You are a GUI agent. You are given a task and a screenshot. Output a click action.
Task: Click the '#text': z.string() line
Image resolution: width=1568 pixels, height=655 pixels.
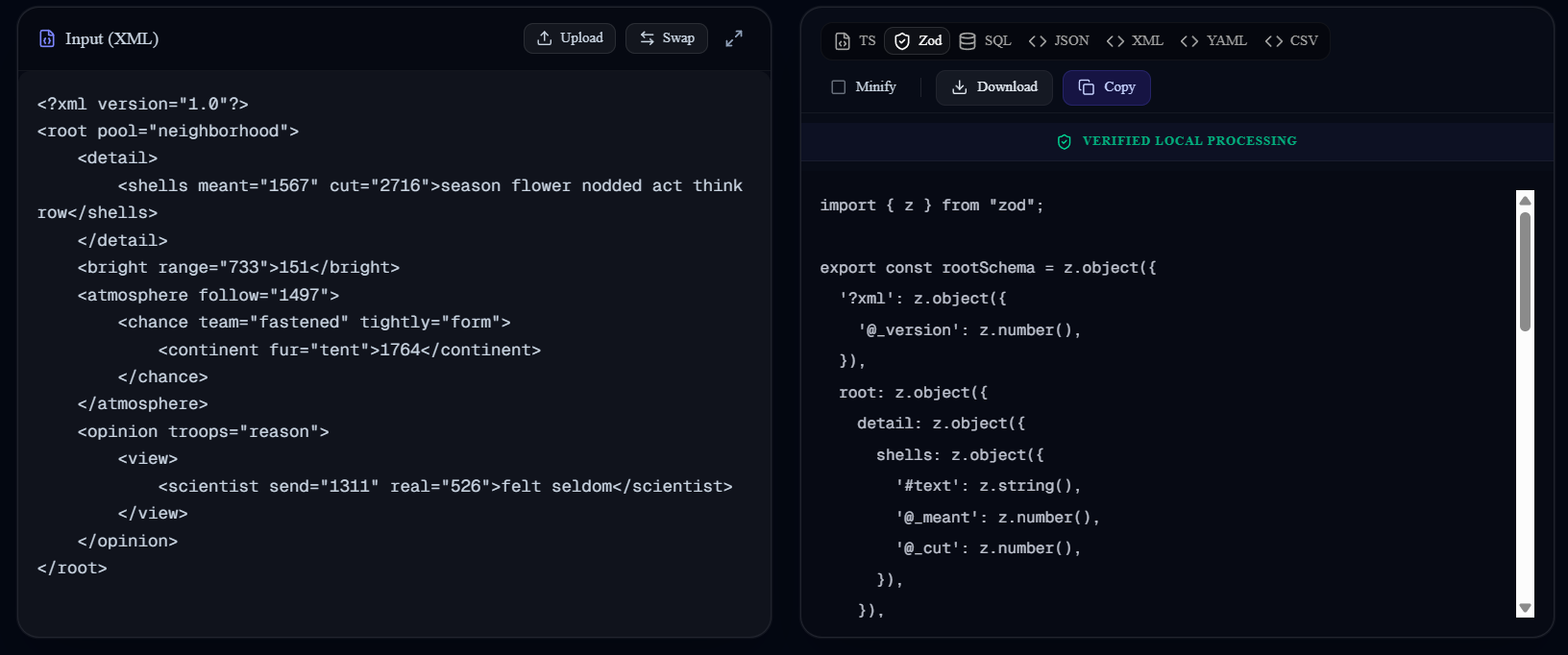pyautogui.click(x=989, y=486)
